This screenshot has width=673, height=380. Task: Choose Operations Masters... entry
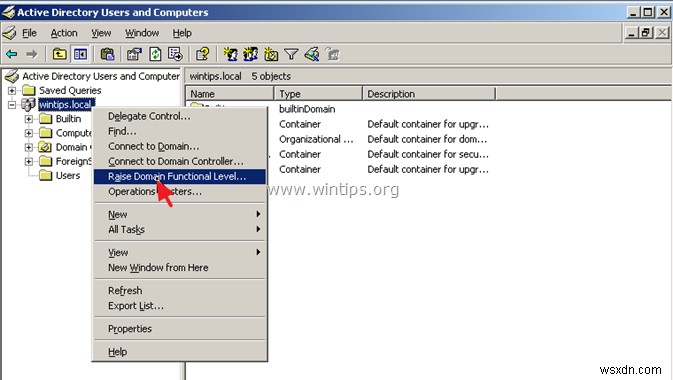[x=180, y=192]
